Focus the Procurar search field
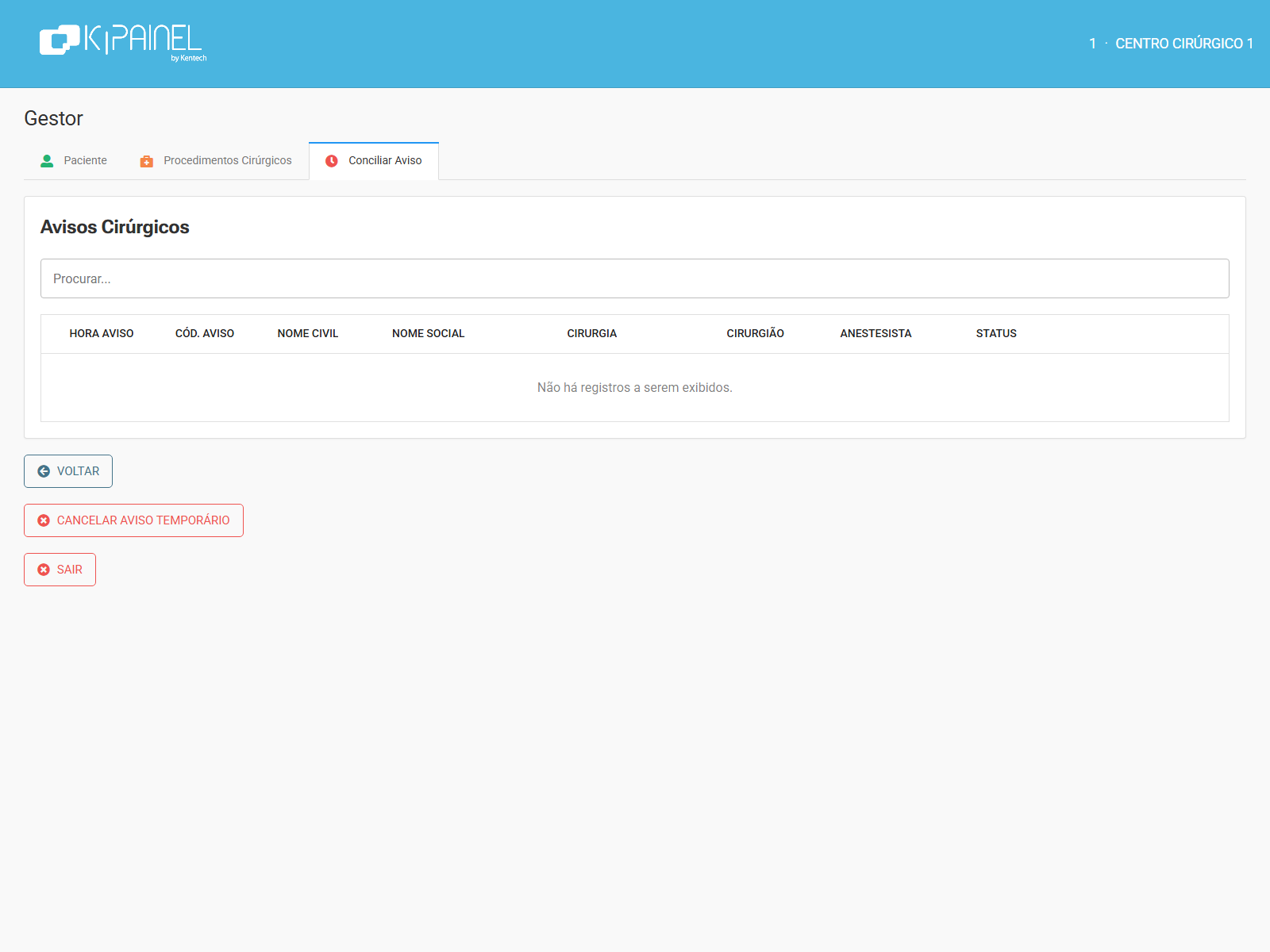 click(x=635, y=278)
